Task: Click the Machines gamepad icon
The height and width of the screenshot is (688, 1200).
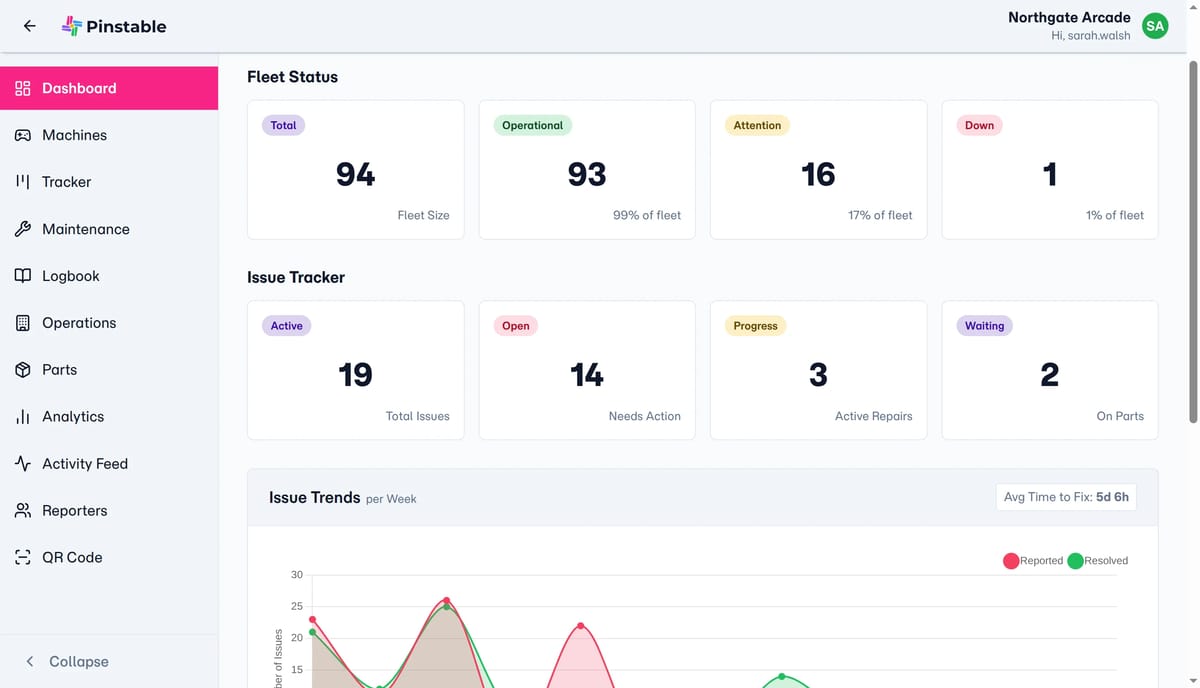Action: [x=23, y=135]
